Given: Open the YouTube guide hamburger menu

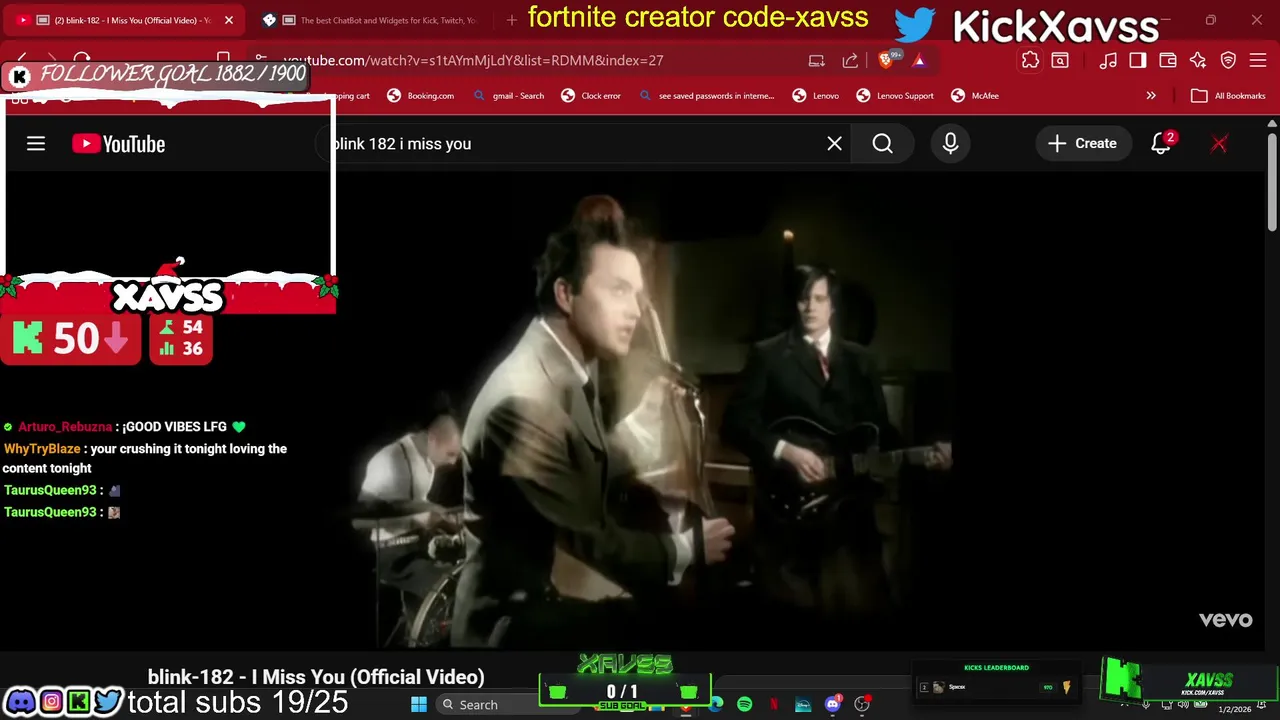Looking at the screenshot, I should click(x=36, y=144).
